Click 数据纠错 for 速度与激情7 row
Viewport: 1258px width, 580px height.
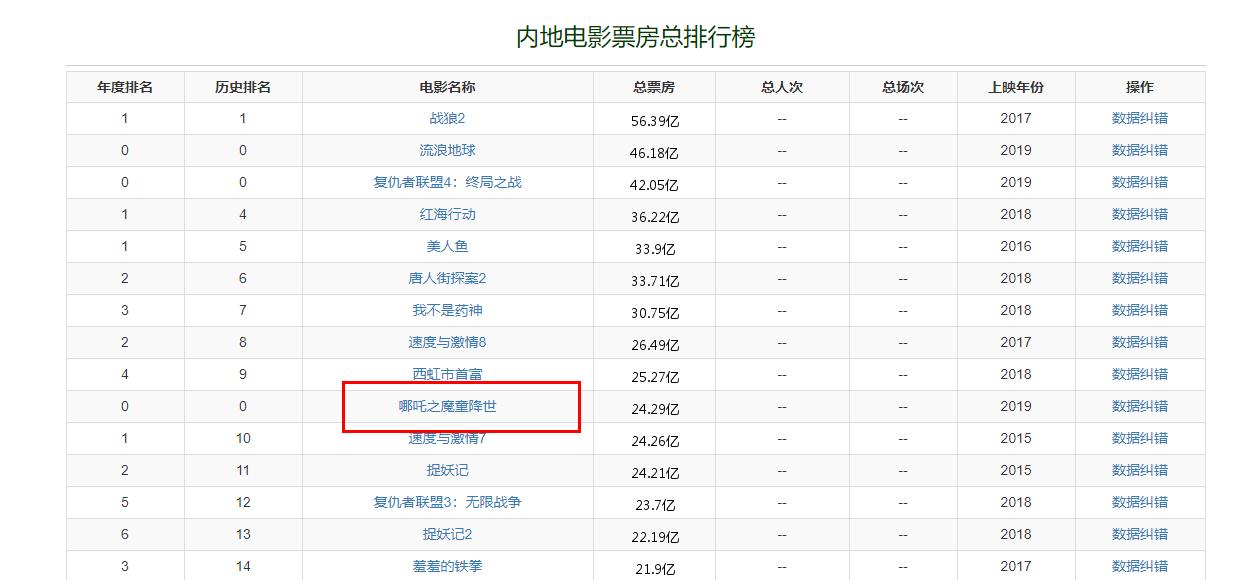click(x=1140, y=438)
